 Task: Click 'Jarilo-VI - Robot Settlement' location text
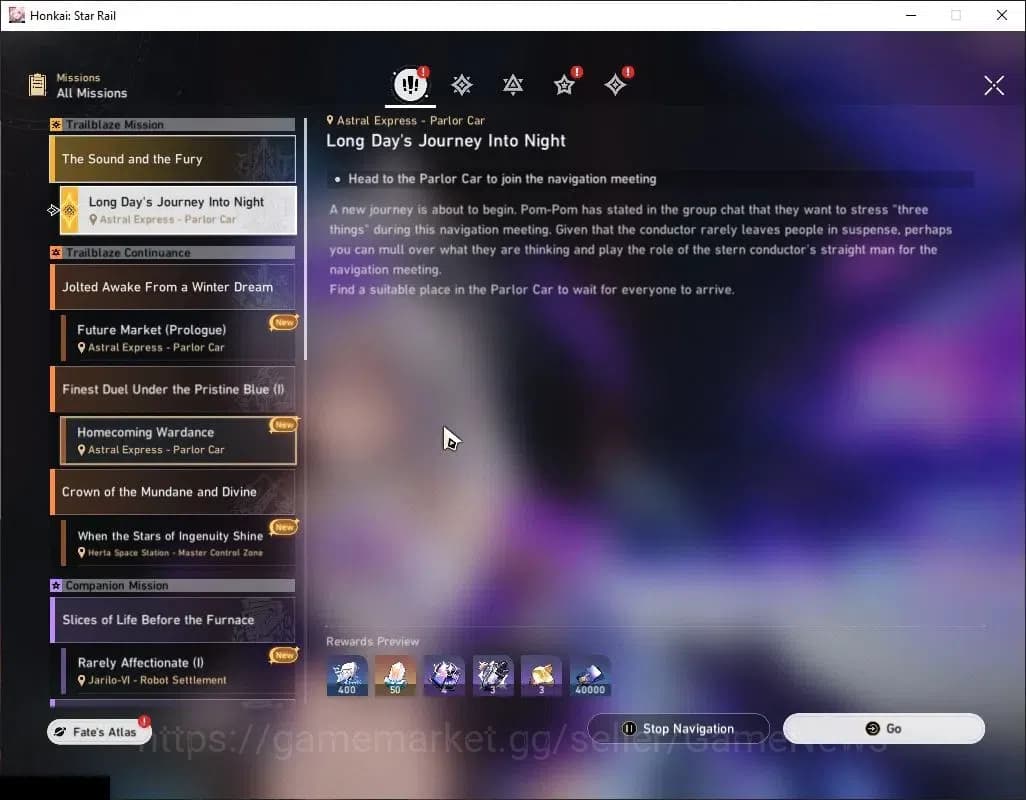coord(157,680)
